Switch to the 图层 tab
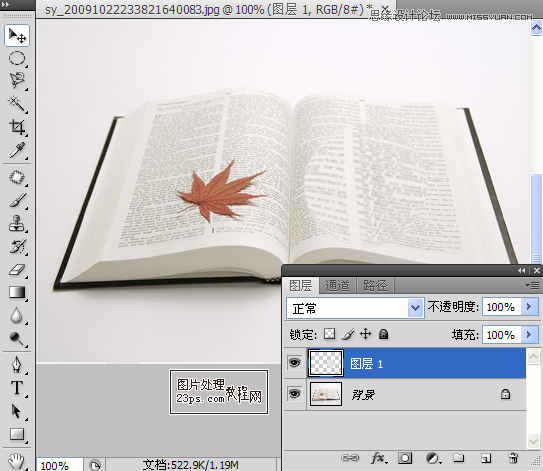The height and width of the screenshot is (471, 543). click(x=300, y=286)
